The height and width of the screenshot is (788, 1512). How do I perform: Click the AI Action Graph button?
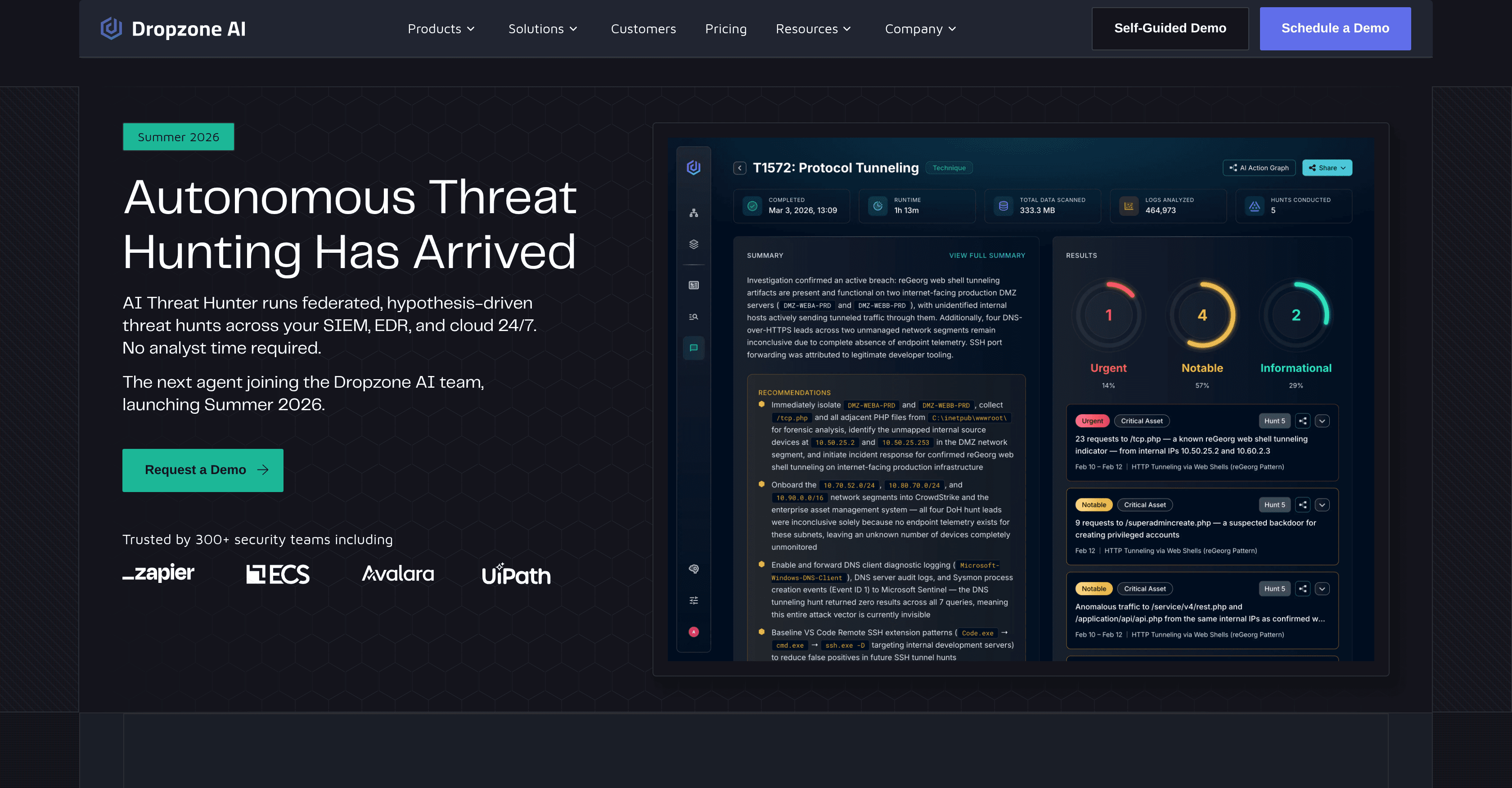pos(1259,168)
